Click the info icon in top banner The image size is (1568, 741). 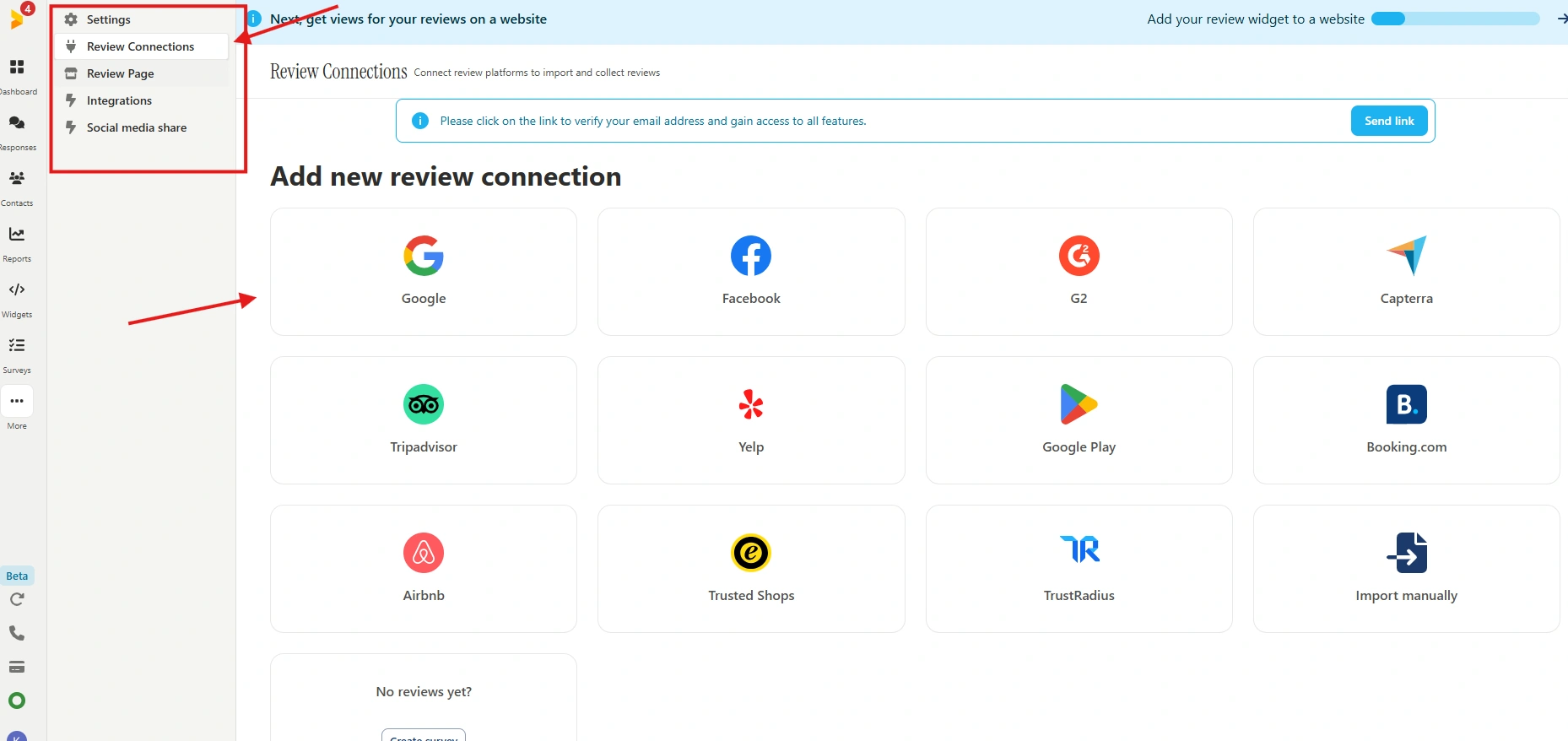(x=254, y=19)
